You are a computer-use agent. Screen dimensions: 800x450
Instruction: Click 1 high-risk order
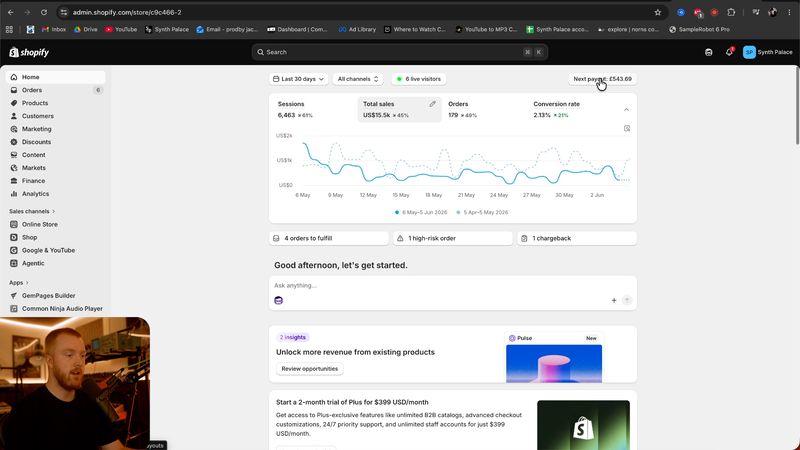tap(453, 238)
